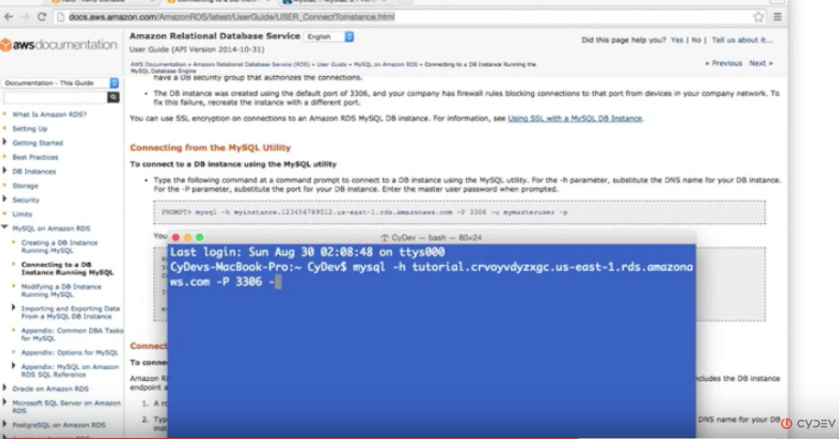Screen dimensions: 839x439
Task: Expand Importing and Exporting Data item
Action: click(13, 308)
